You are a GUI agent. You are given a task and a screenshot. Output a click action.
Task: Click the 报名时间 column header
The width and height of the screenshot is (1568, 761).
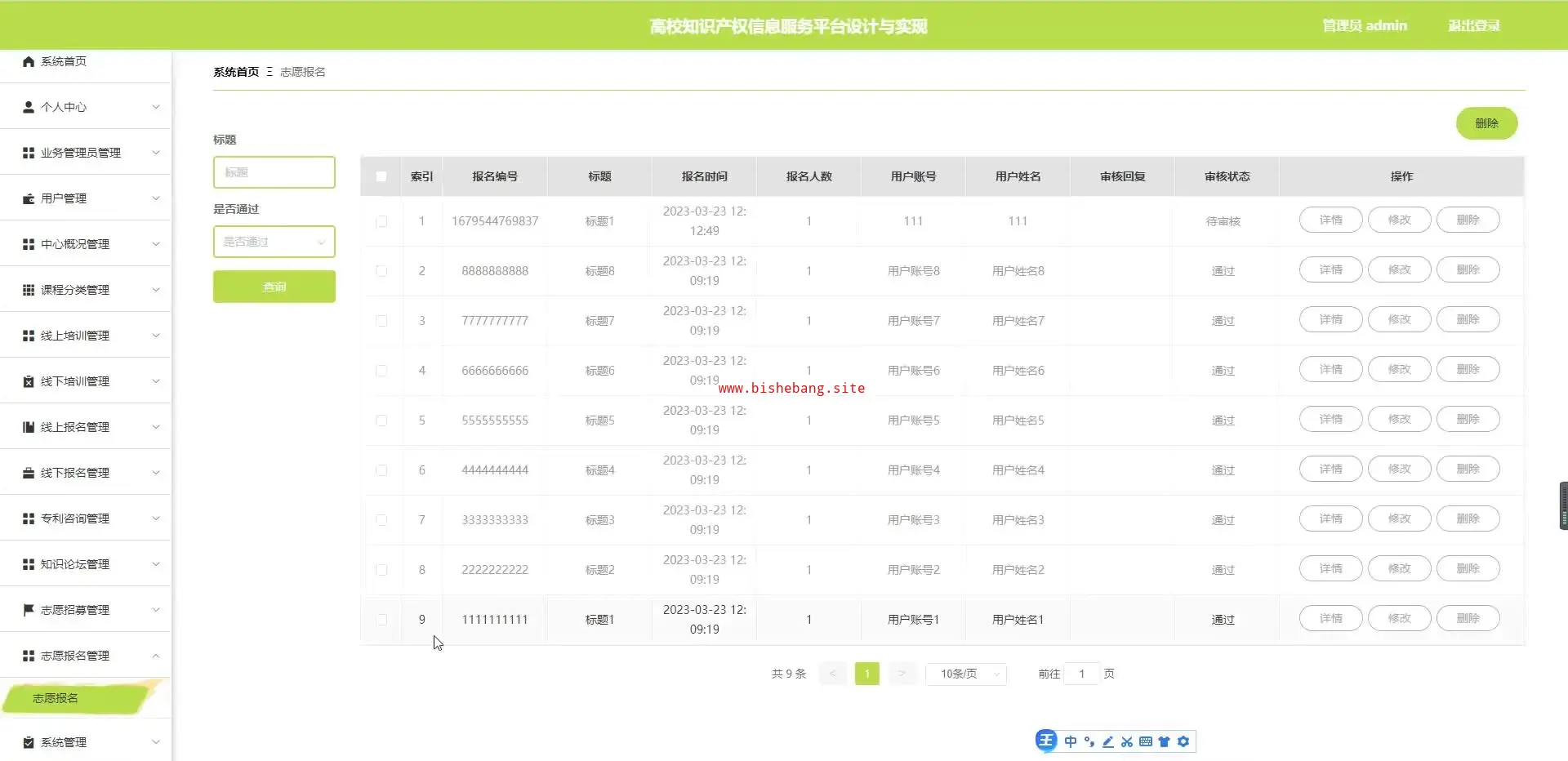pos(705,176)
